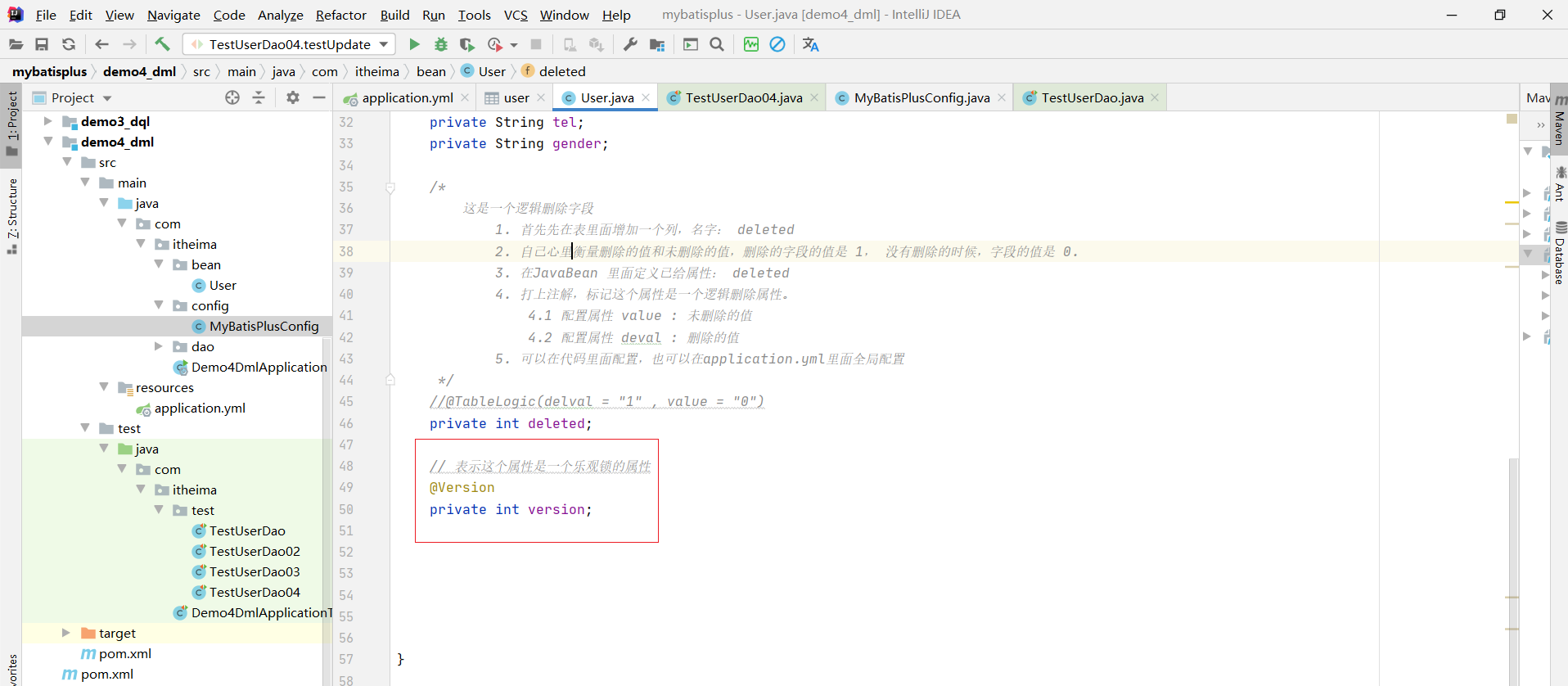Screen dimensions: 1568x686
Task: Click the Profiler run icon
Action: 494,44
